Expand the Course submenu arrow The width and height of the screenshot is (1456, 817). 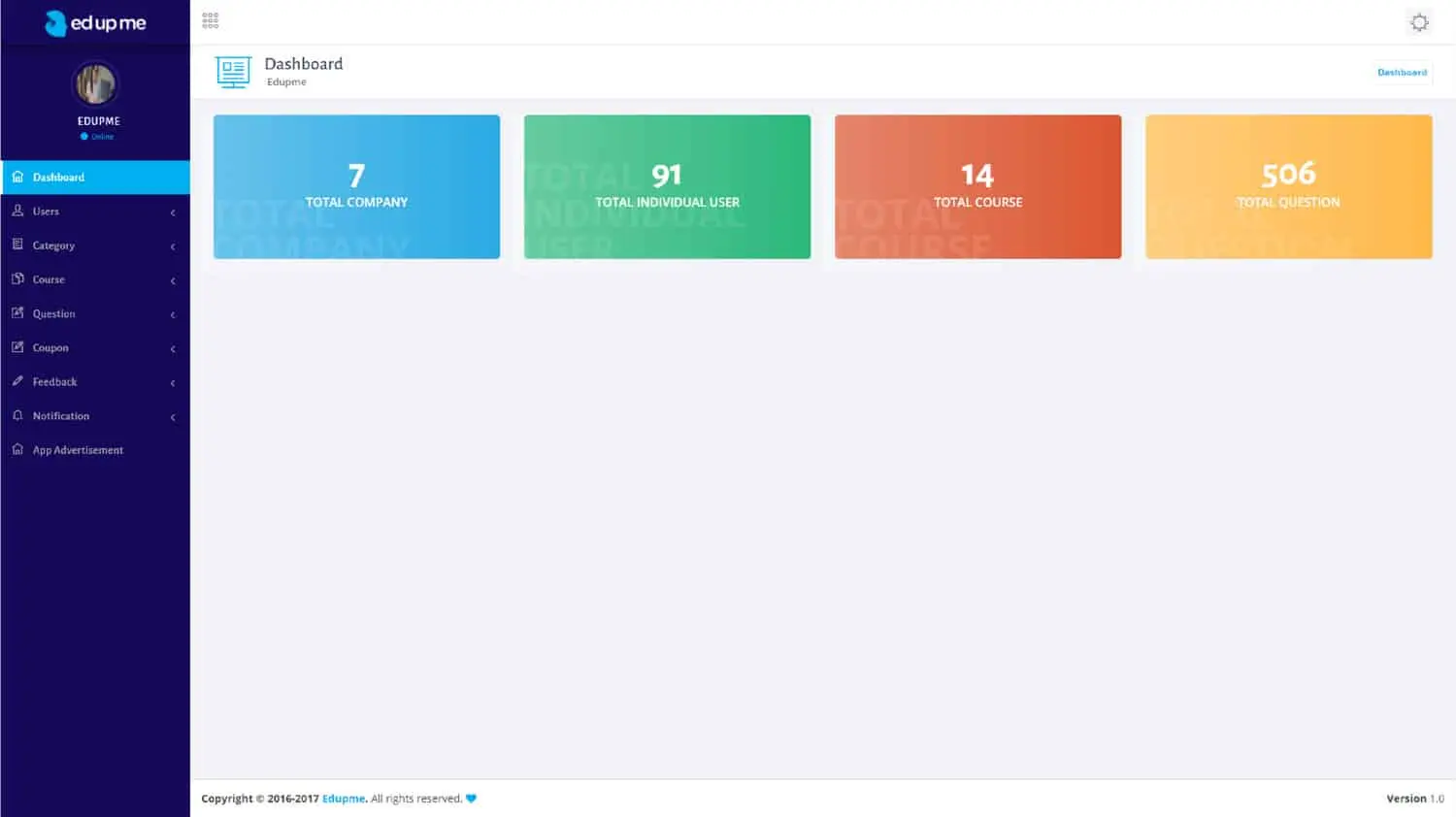tap(173, 279)
